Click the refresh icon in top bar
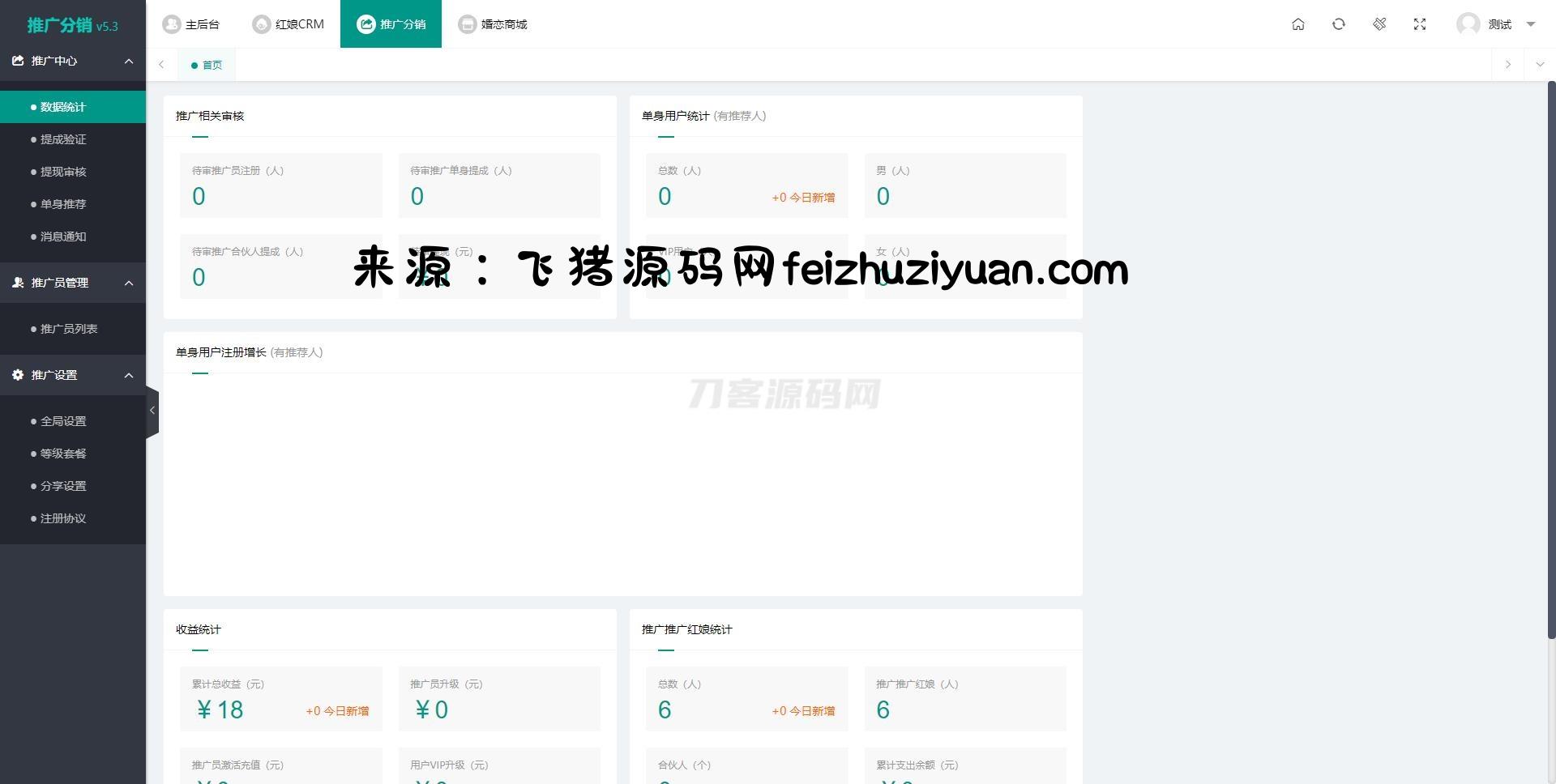Screen dimensions: 1556x784 [1339, 24]
